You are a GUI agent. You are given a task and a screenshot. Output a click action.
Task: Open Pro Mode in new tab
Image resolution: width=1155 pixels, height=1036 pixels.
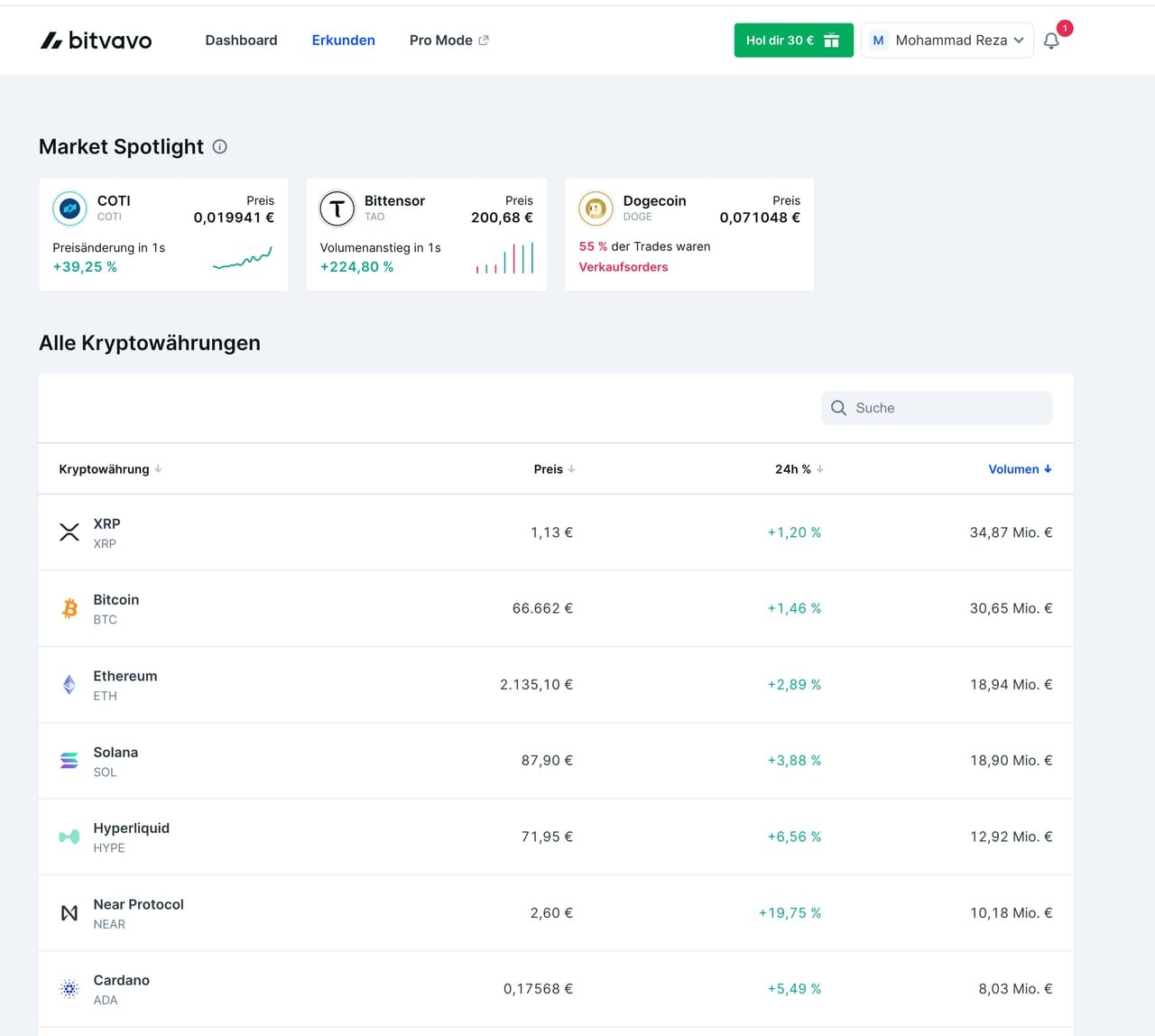pyautogui.click(x=448, y=41)
